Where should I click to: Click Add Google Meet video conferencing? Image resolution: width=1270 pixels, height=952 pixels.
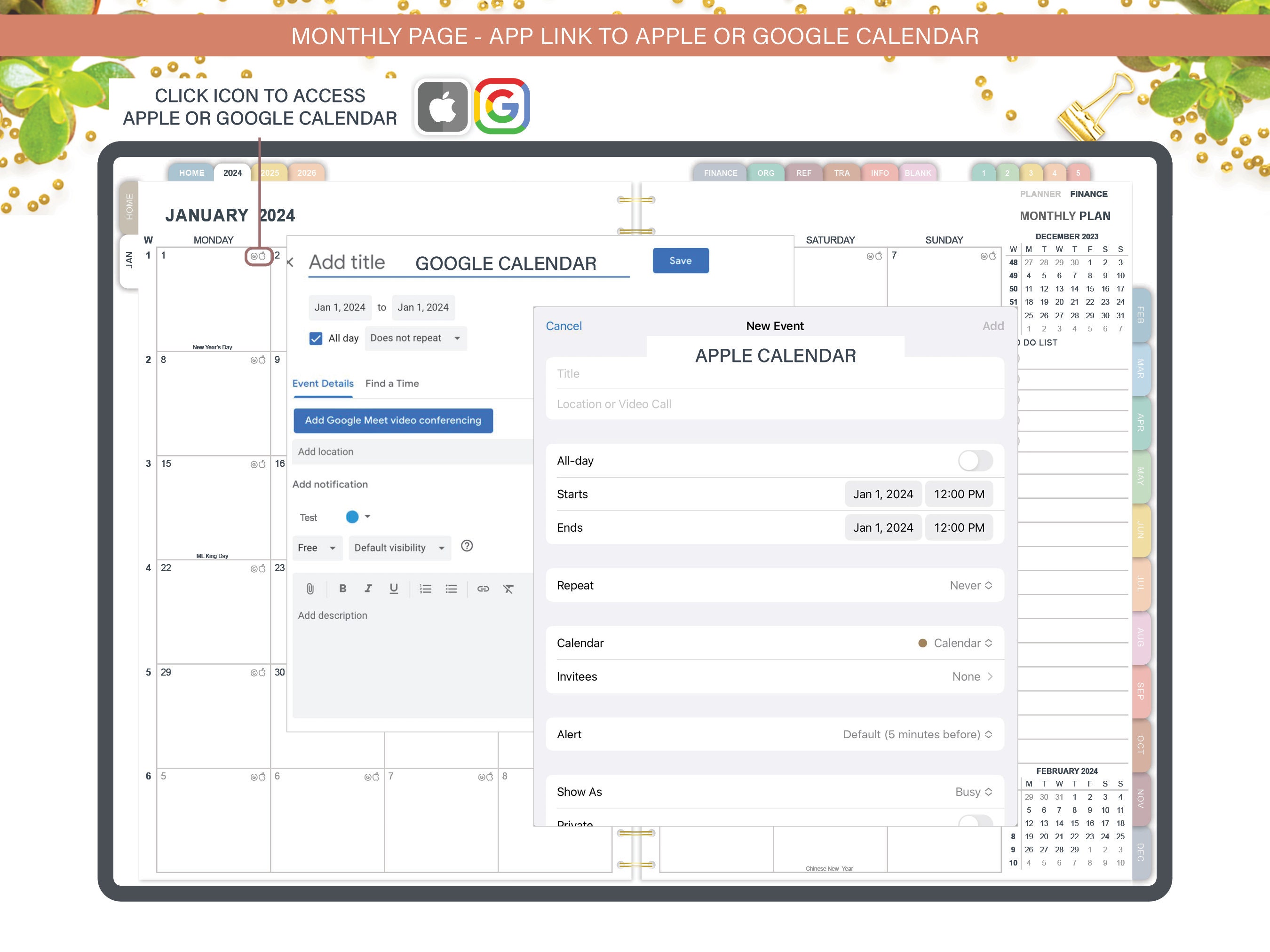393,420
